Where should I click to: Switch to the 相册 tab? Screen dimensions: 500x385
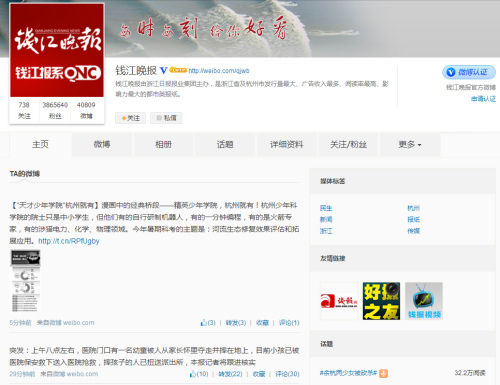163,145
